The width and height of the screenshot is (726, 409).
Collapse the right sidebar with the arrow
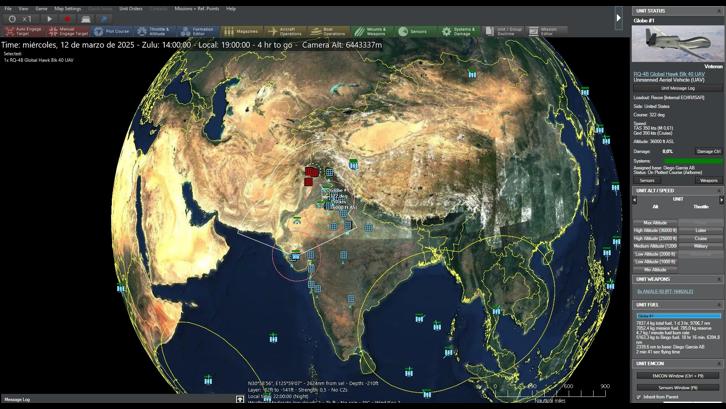619,19
